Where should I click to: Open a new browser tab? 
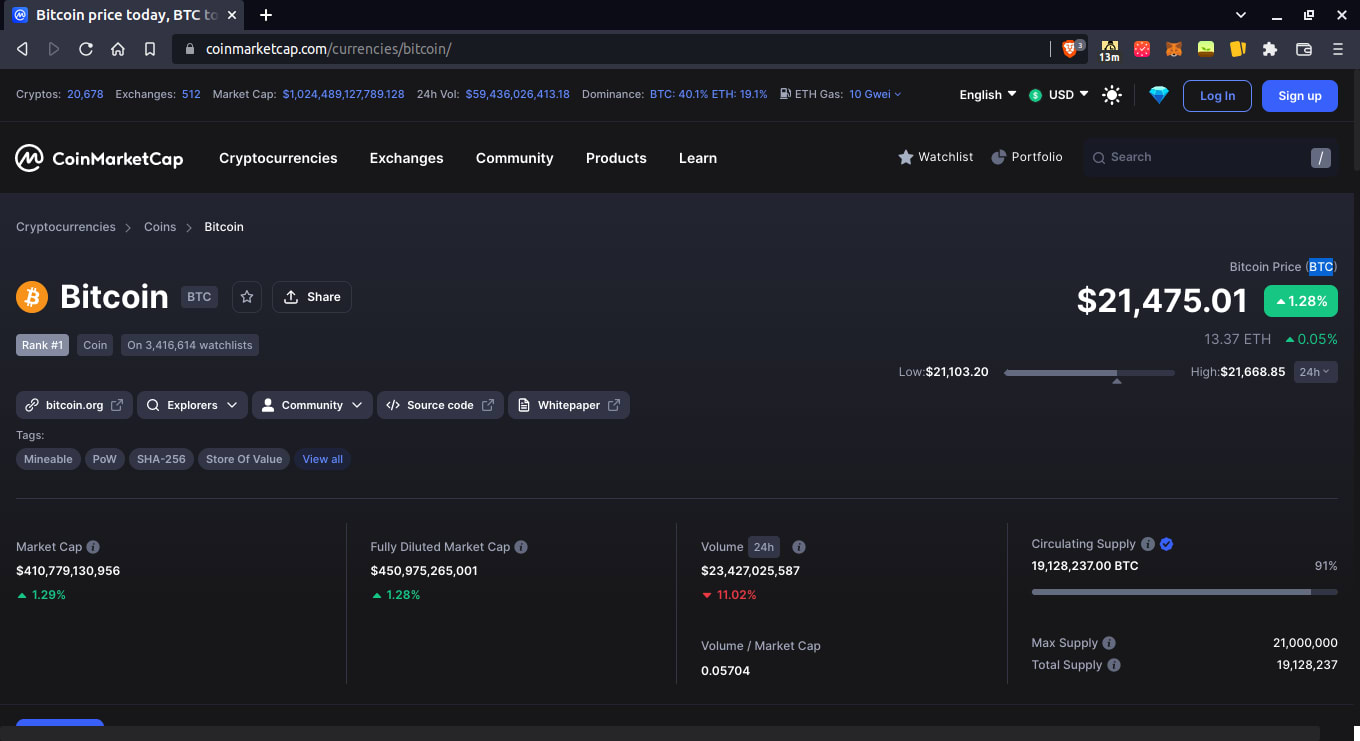point(266,15)
